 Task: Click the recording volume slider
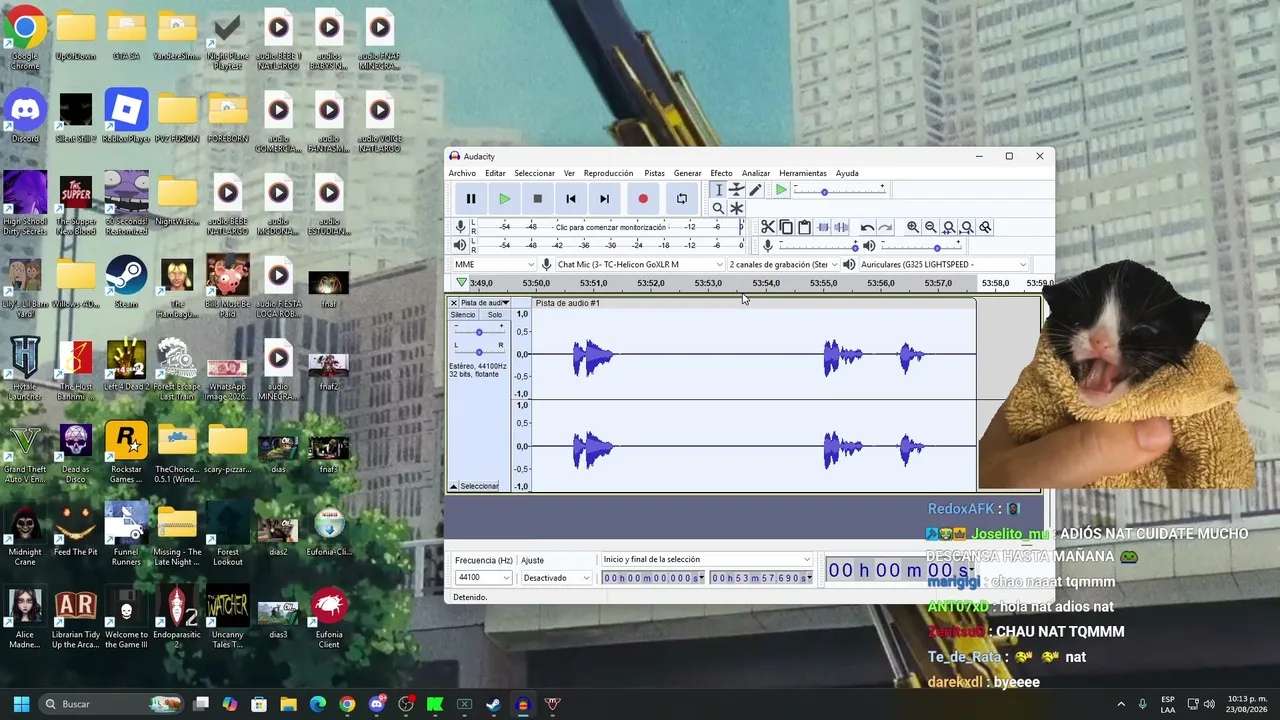pyautogui.click(x=817, y=245)
